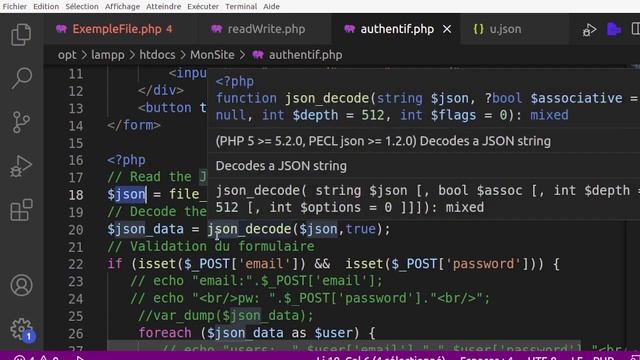Click 'true' argument on line 20
640x360 pixels.
[x=360, y=229]
